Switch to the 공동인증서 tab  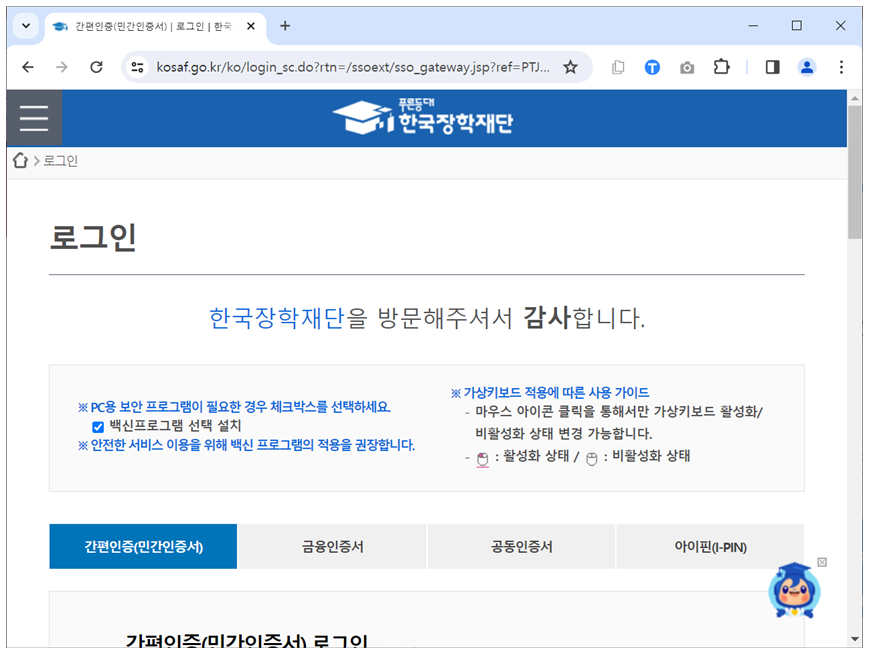point(522,546)
